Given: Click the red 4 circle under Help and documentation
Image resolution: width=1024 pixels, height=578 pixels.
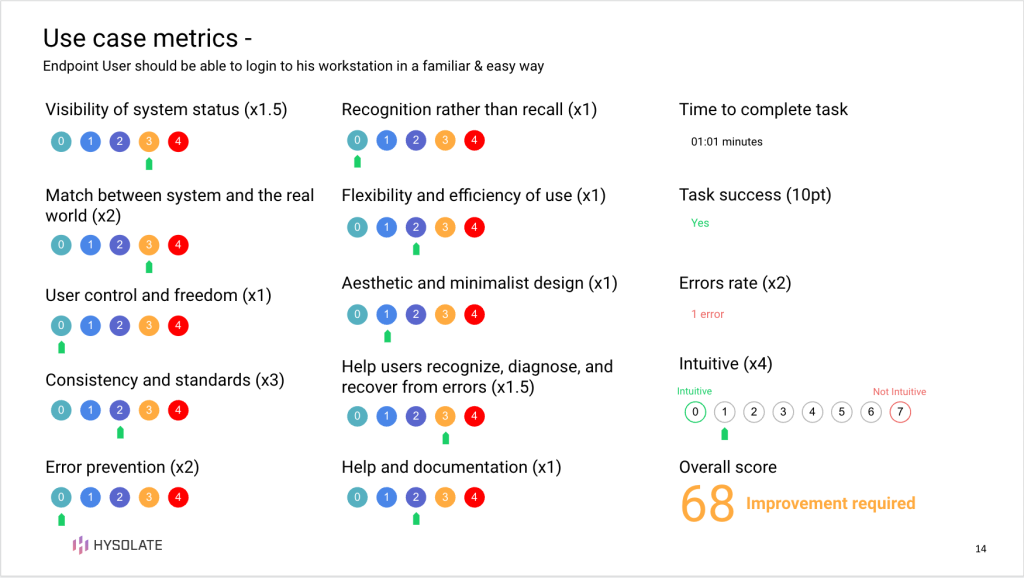Looking at the screenshot, I should (x=474, y=497).
